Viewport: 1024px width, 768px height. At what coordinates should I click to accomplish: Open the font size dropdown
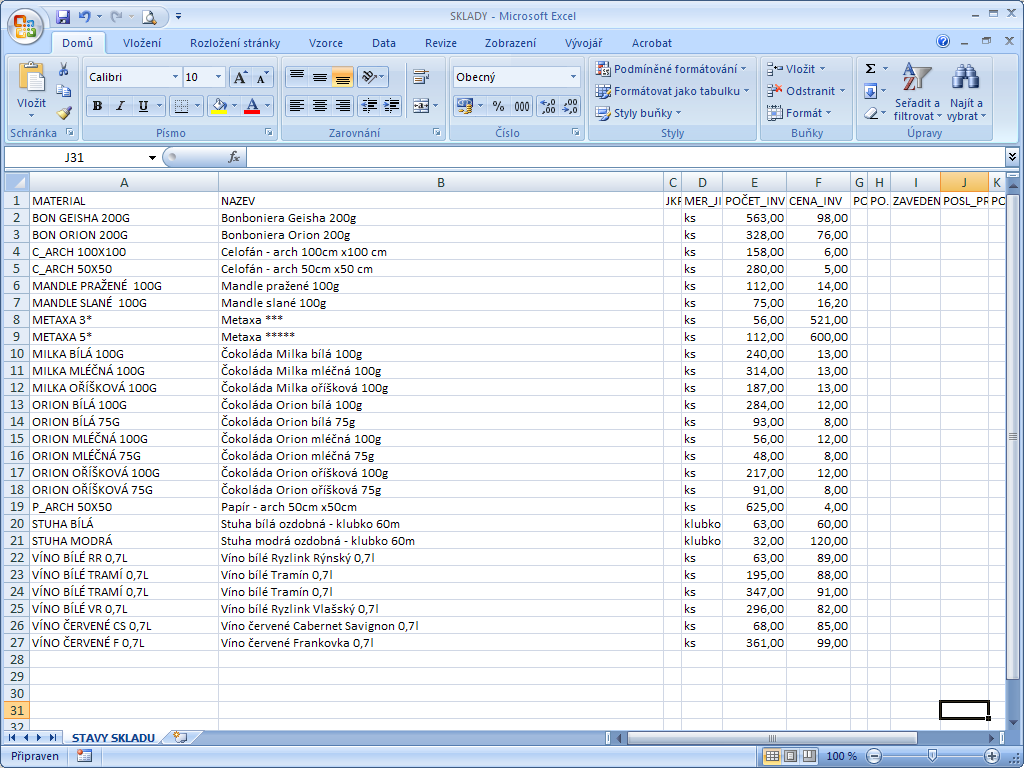(219, 77)
